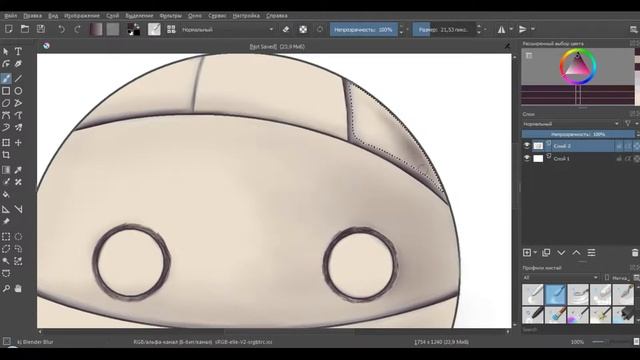Open the Файл menu
The image size is (640, 360).
(x=11, y=16)
